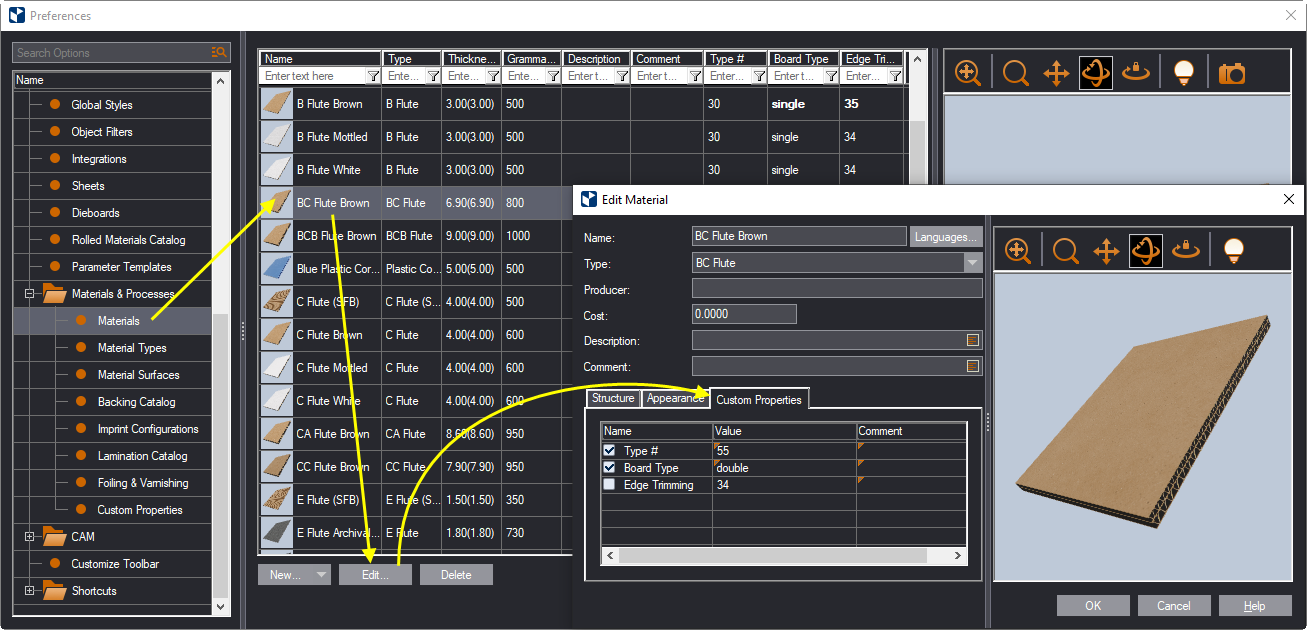Toggle the light bulb icon in the Edit Material preview
Viewport: 1307px width, 630px height.
tap(1233, 250)
